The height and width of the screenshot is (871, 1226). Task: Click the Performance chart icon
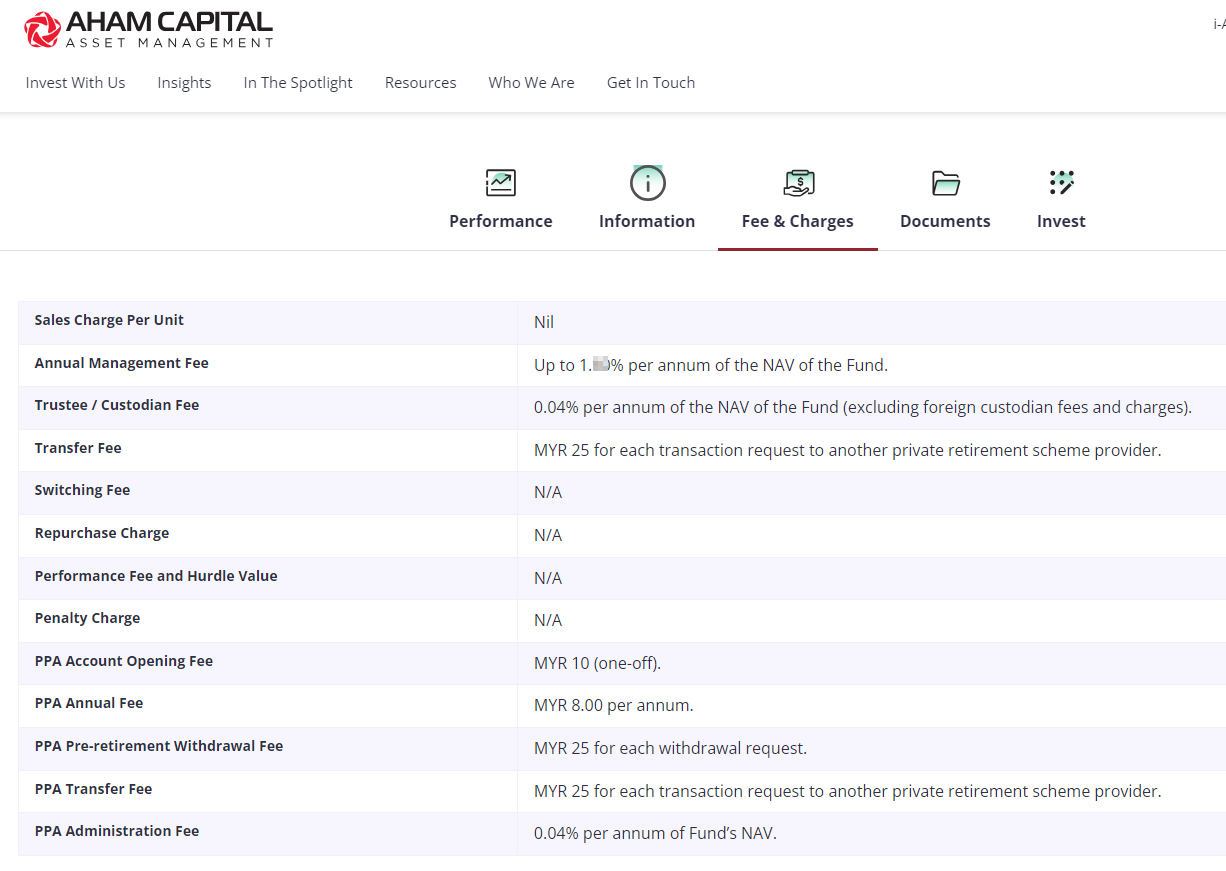pos(500,183)
